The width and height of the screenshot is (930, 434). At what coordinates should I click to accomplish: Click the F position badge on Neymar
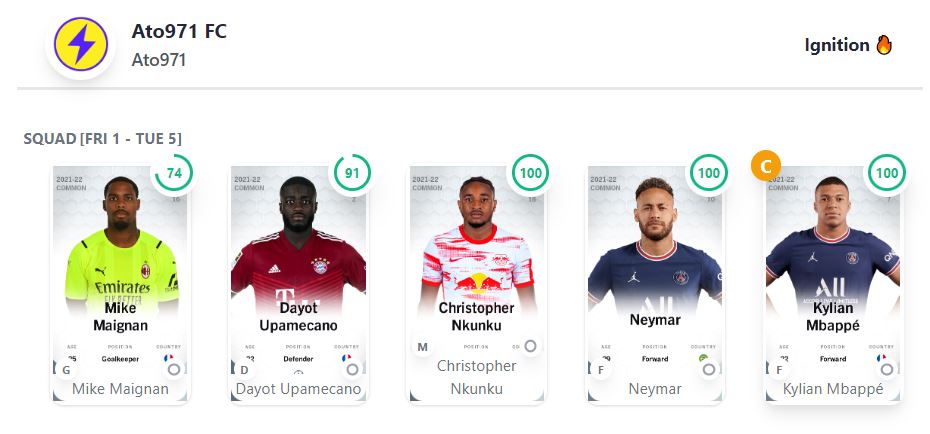click(602, 370)
